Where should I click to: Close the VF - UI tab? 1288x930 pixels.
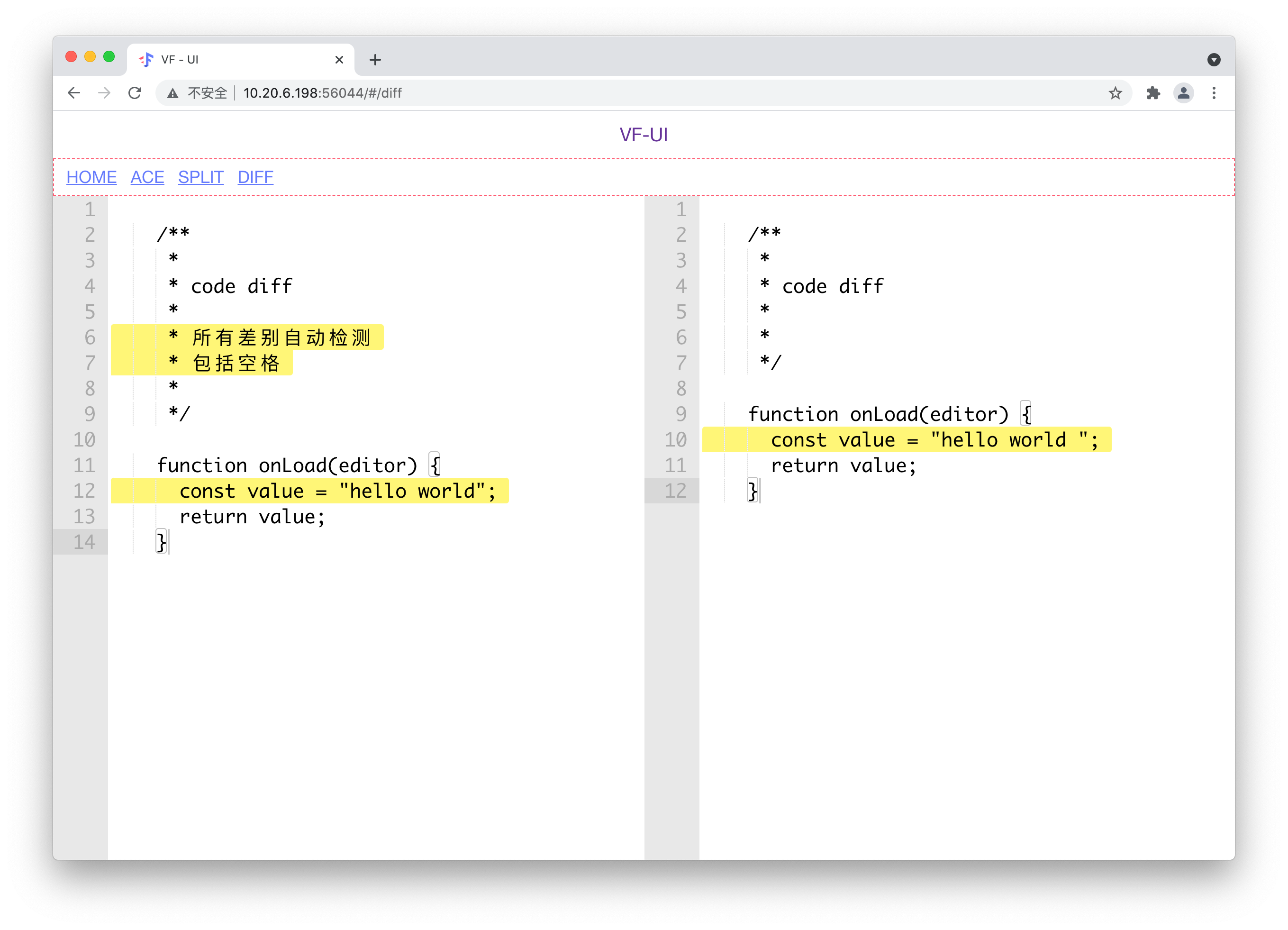point(339,60)
